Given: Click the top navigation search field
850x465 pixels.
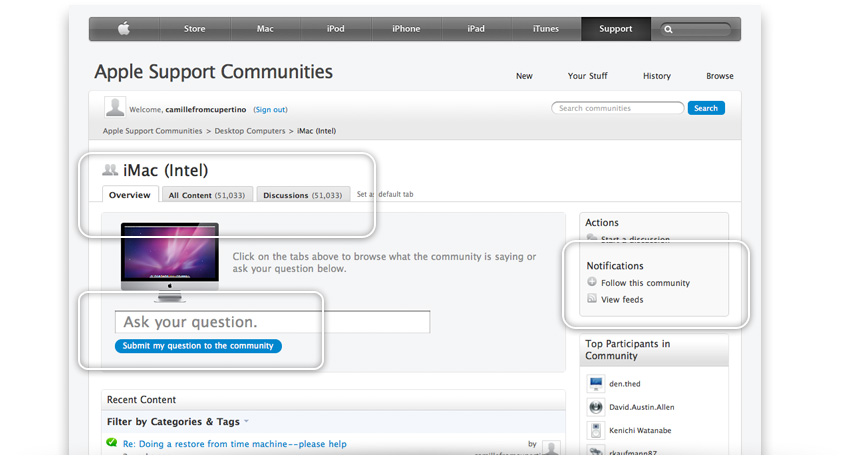Looking at the screenshot, I should (696, 29).
